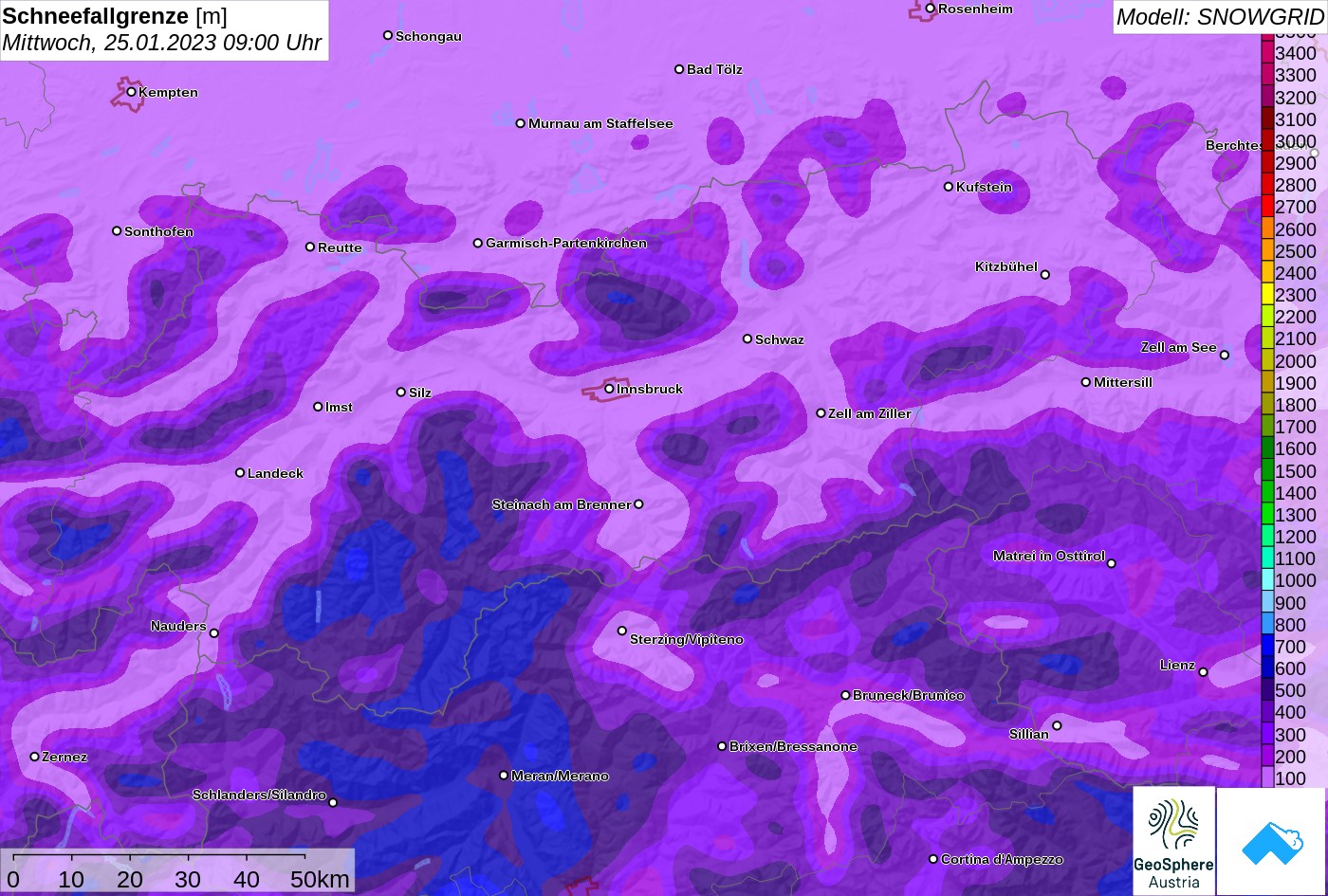Click the Kufstein marker dot
Screen dimensions: 1328x896
coord(949,187)
